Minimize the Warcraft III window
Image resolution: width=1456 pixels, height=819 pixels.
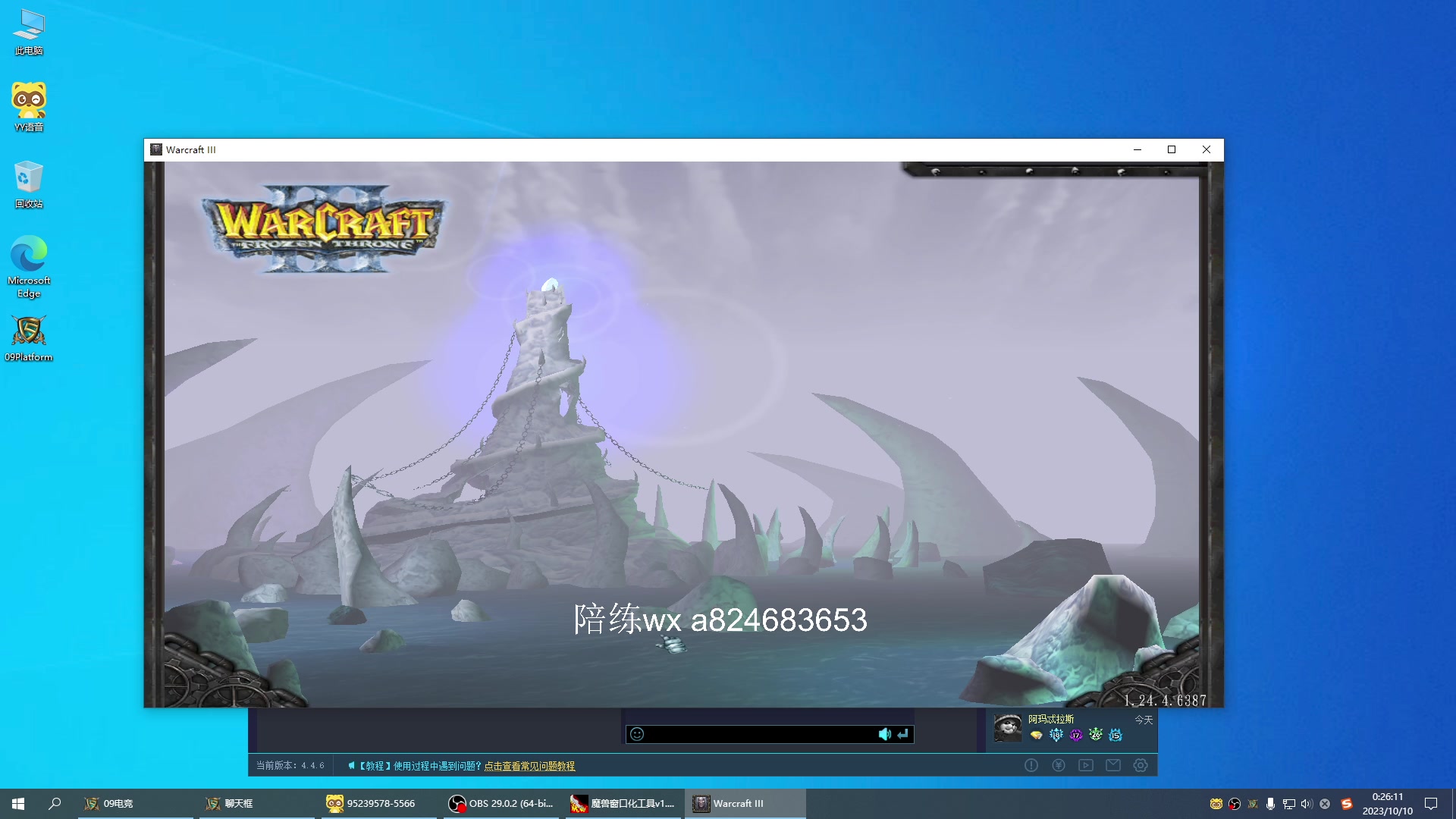pos(1137,149)
